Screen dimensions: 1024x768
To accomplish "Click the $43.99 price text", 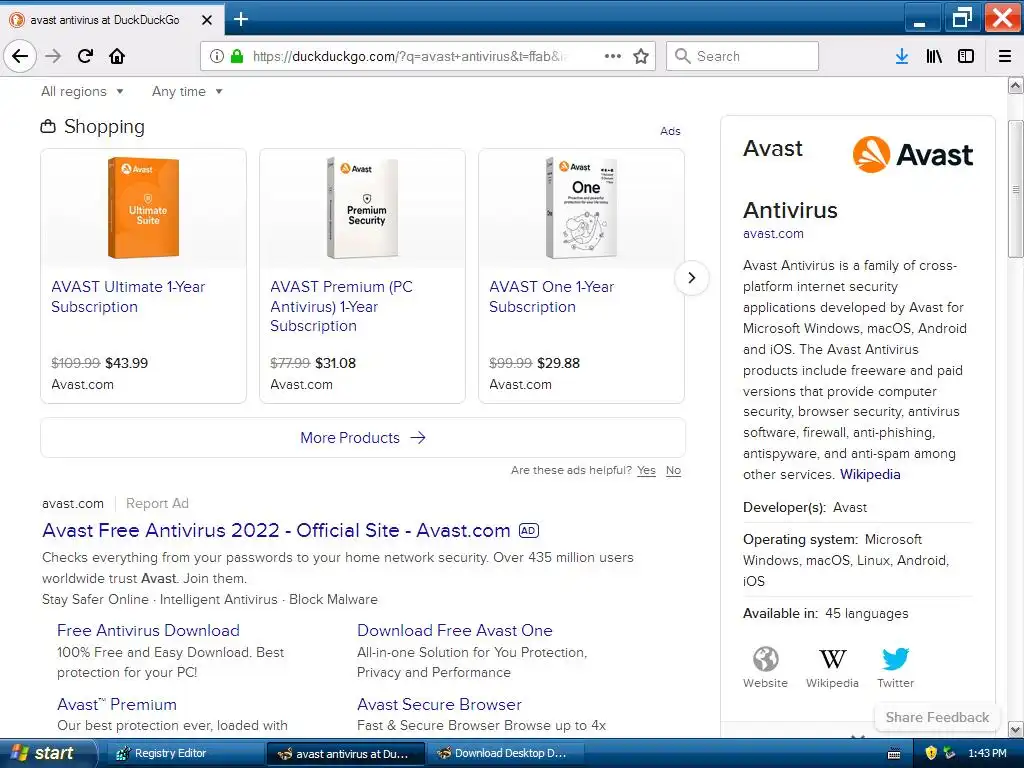I will coord(127,363).
